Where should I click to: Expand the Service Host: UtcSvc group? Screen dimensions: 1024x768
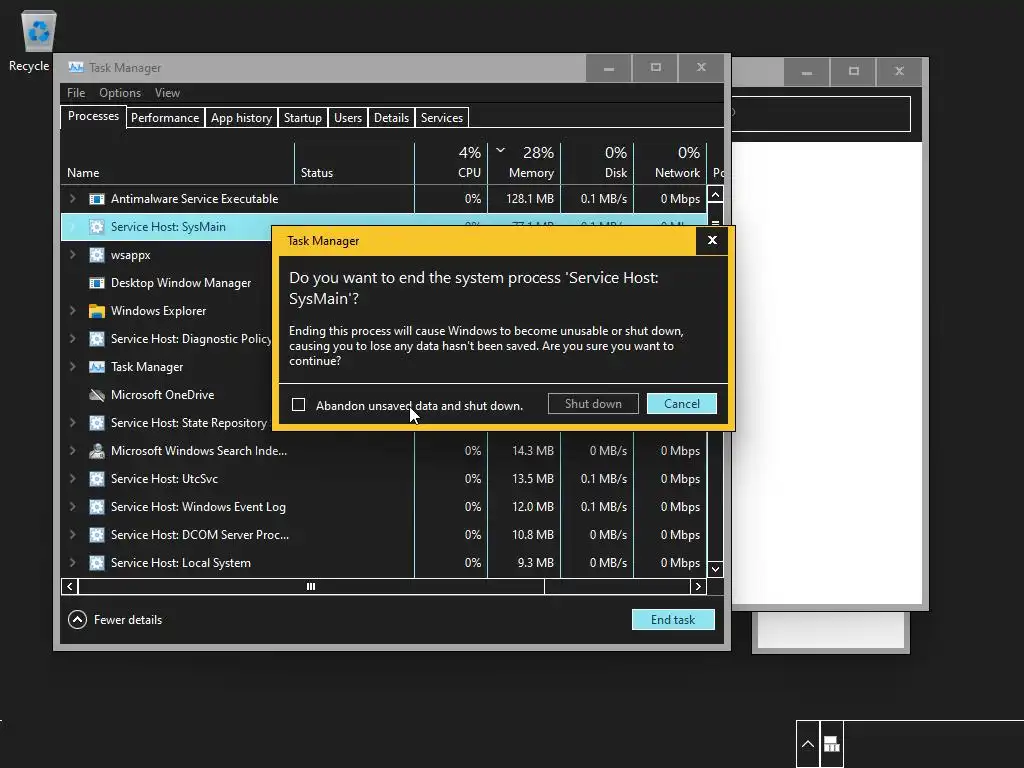(x=72, y=479)
